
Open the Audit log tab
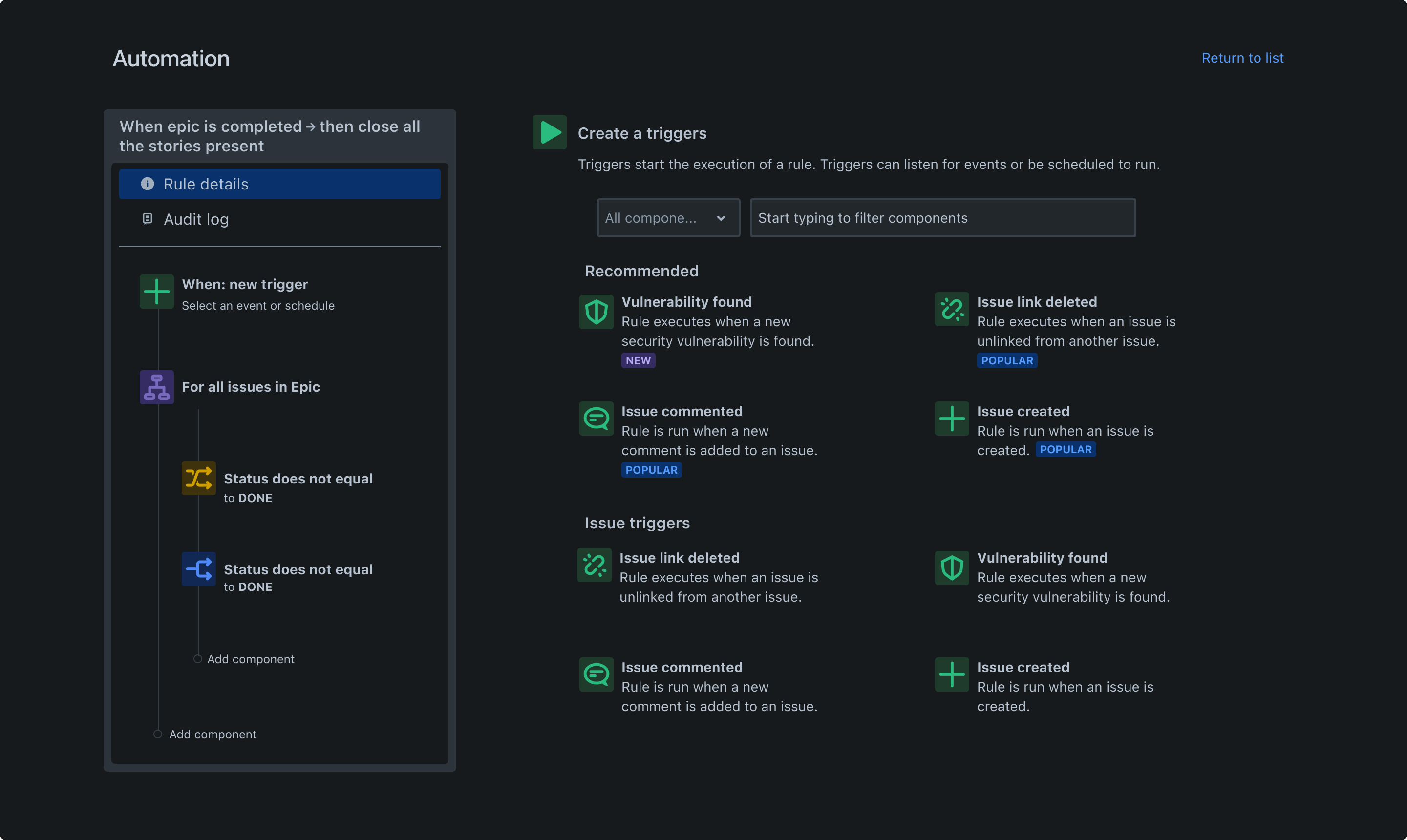[x=196, y=218]
